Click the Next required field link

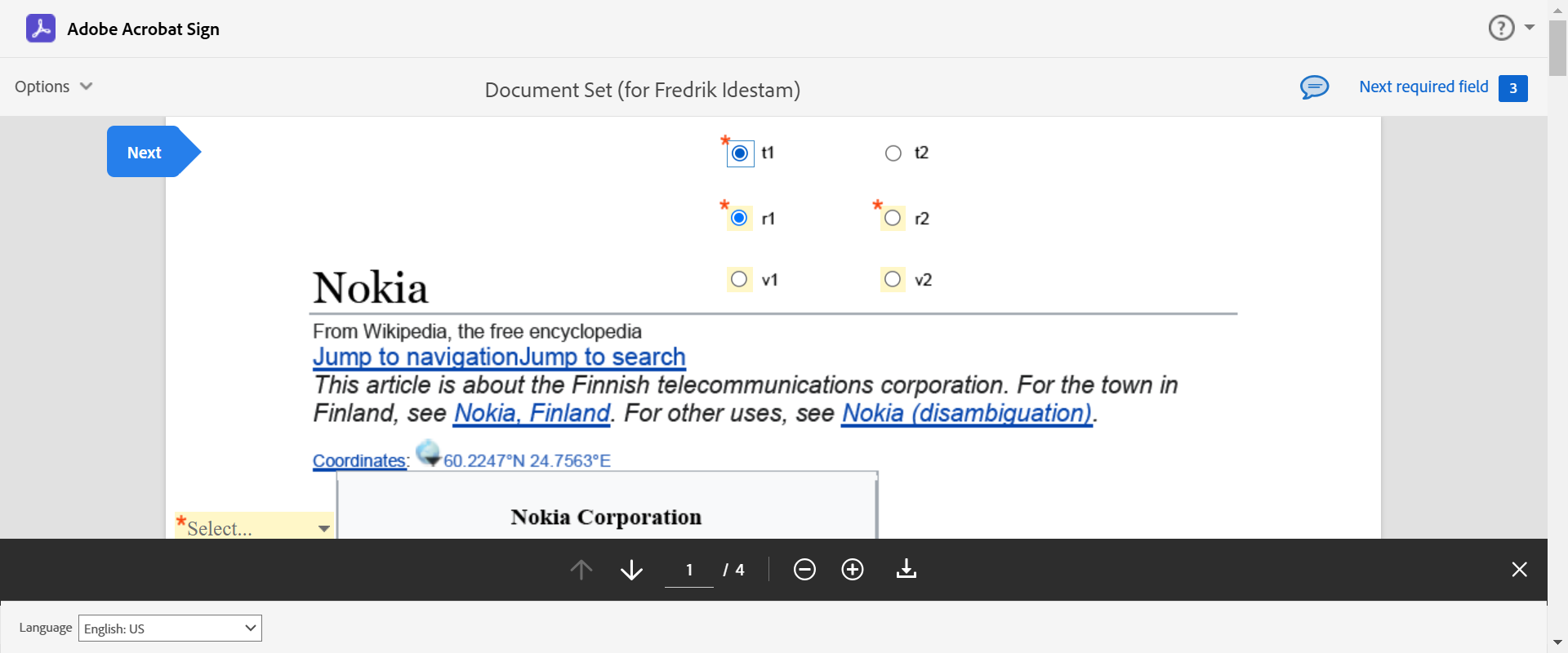pyautogui.click(x=1423, y=87)
